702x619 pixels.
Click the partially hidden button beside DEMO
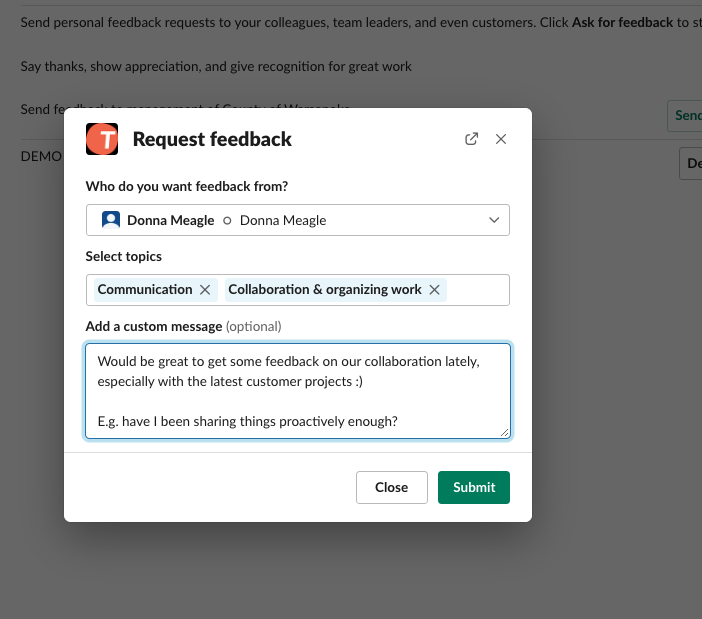click(x=692, y=163)
